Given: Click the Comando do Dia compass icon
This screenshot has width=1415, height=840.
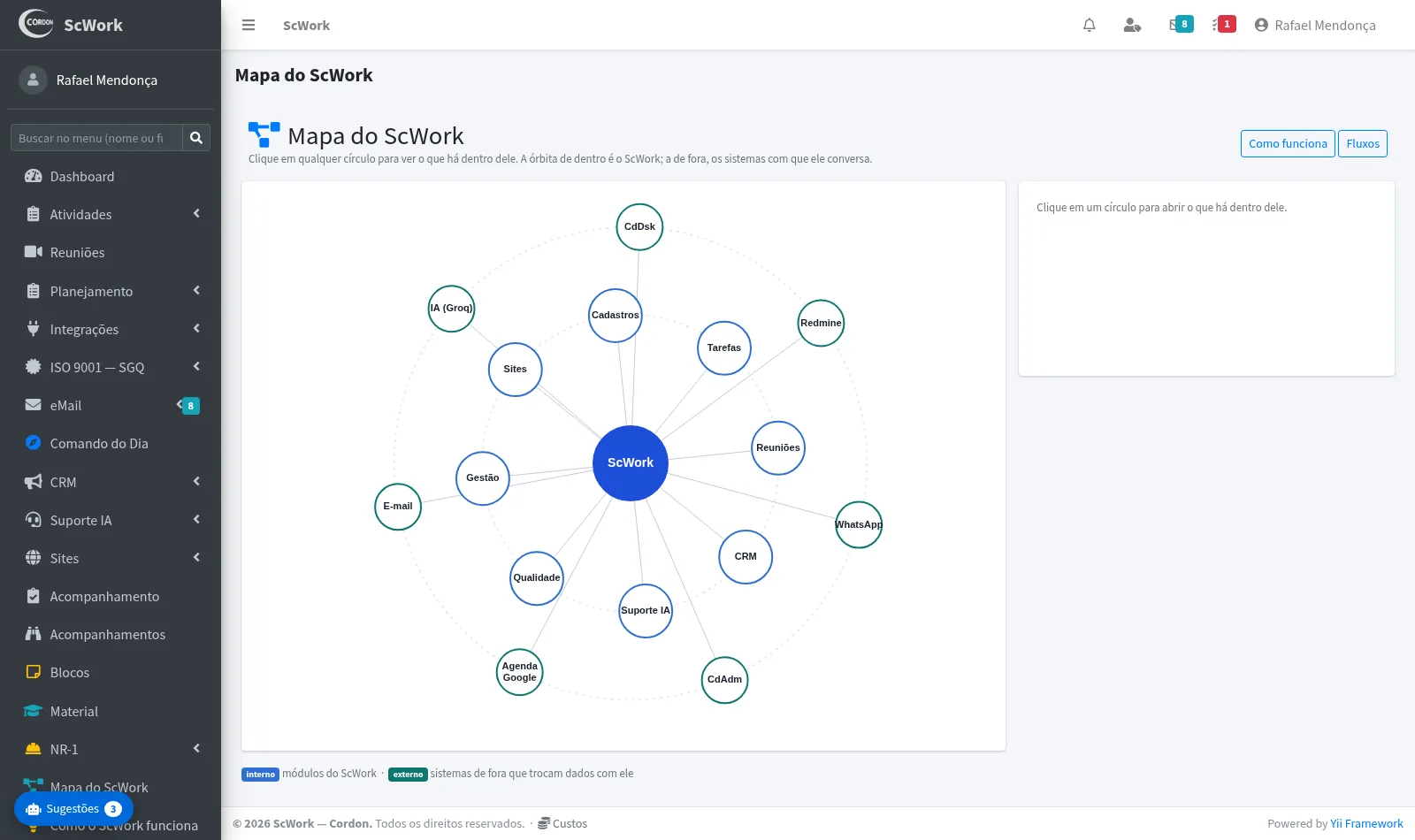Looking at the screenshot, I should point(34,443).
